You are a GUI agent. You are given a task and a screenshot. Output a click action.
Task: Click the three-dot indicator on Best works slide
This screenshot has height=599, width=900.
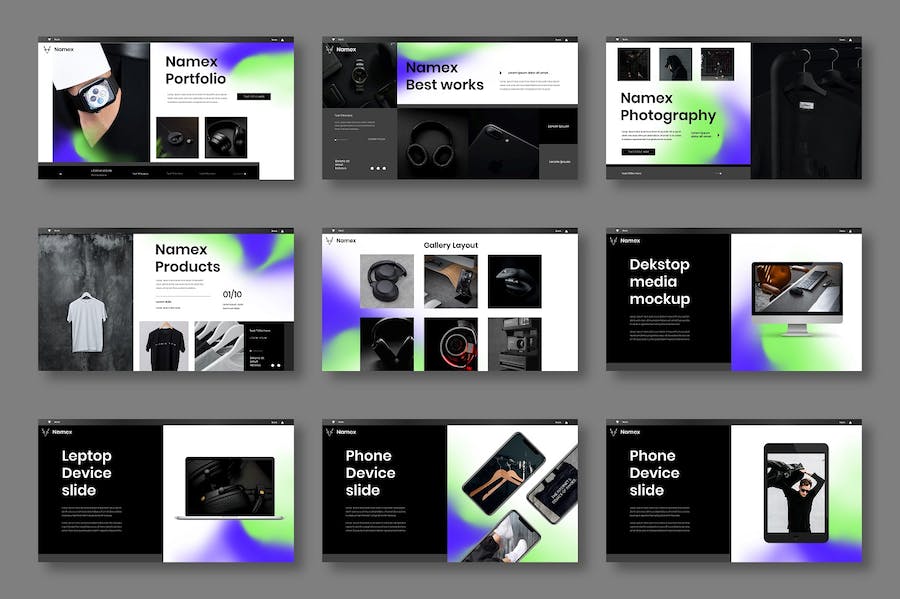click(x=378, y=167)
